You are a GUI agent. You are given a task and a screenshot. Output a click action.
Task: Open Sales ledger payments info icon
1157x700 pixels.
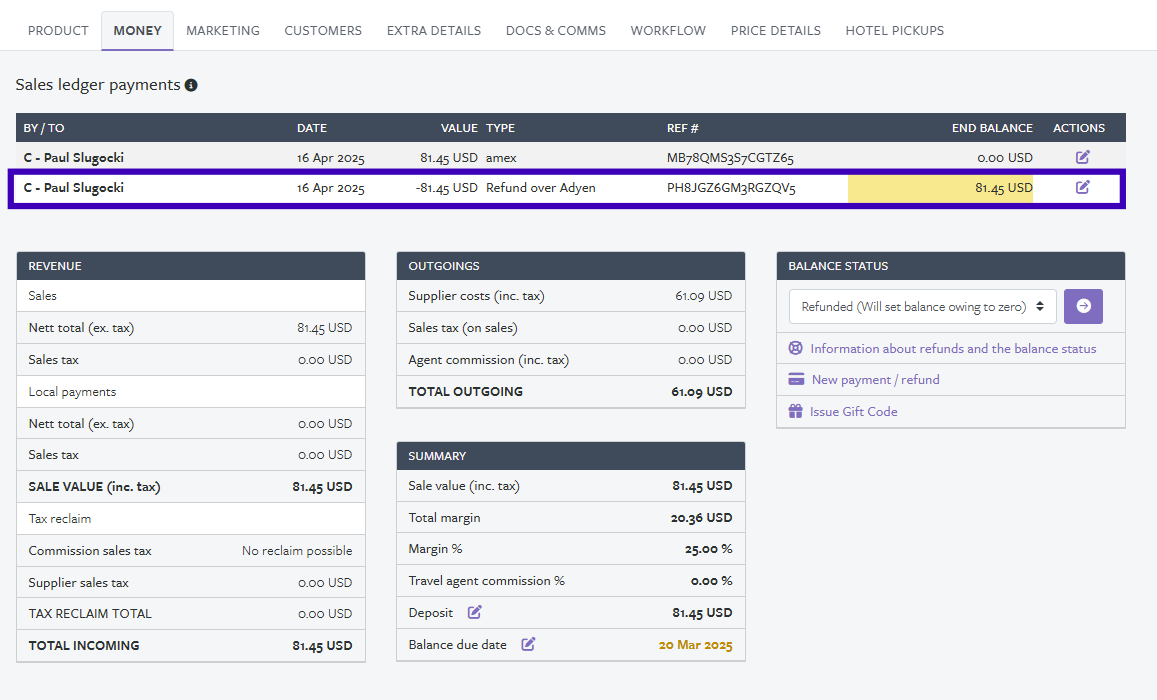tap(191, 86)
